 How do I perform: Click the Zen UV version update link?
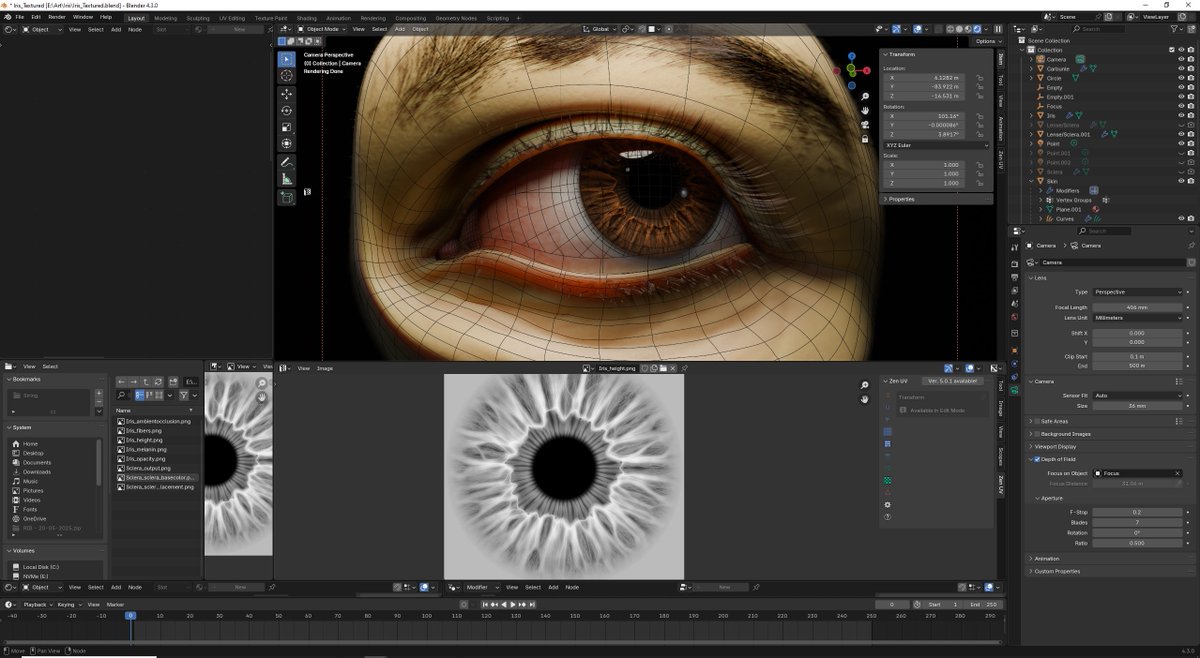(952, 380)
